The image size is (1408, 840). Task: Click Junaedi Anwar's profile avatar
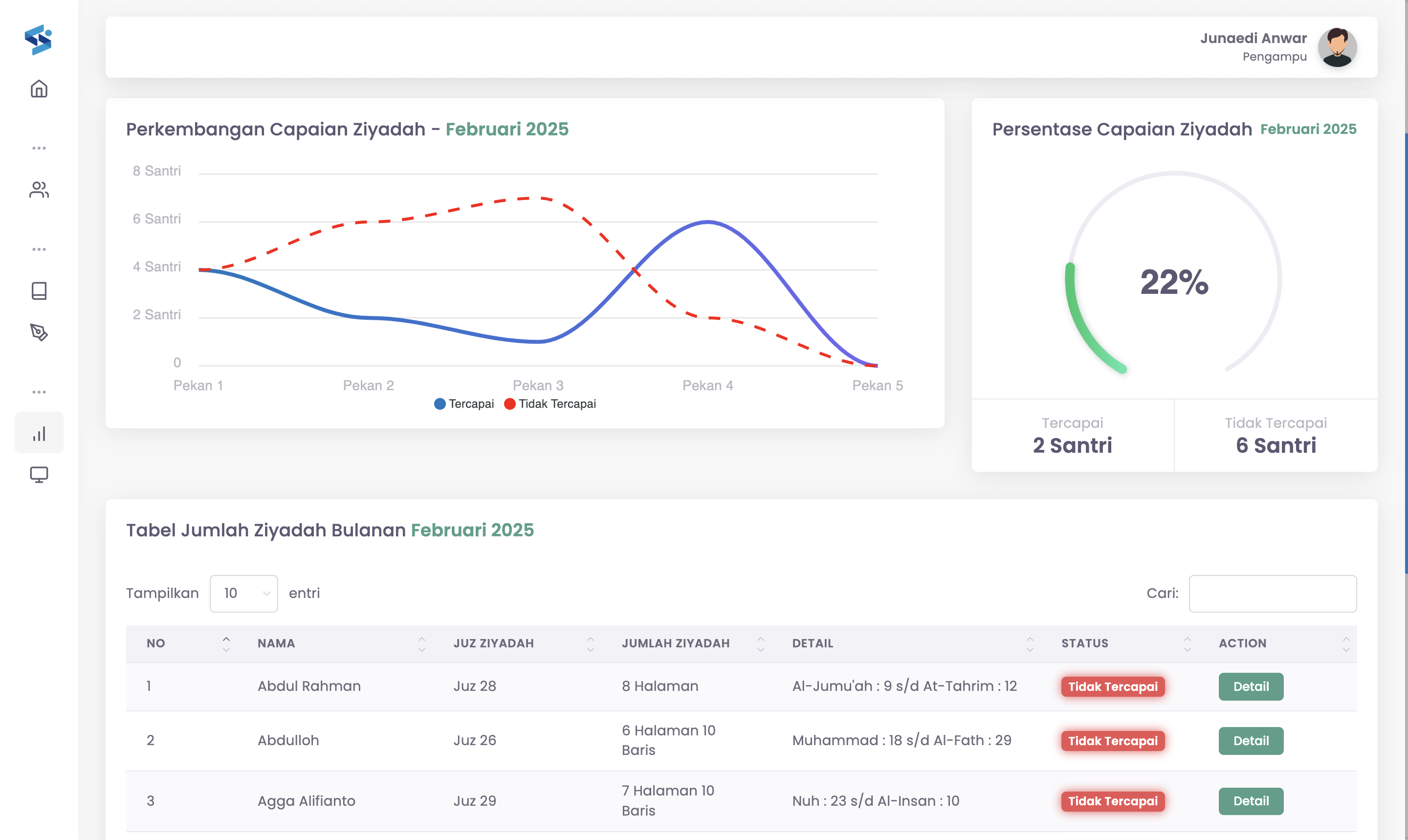point(1337,47)
